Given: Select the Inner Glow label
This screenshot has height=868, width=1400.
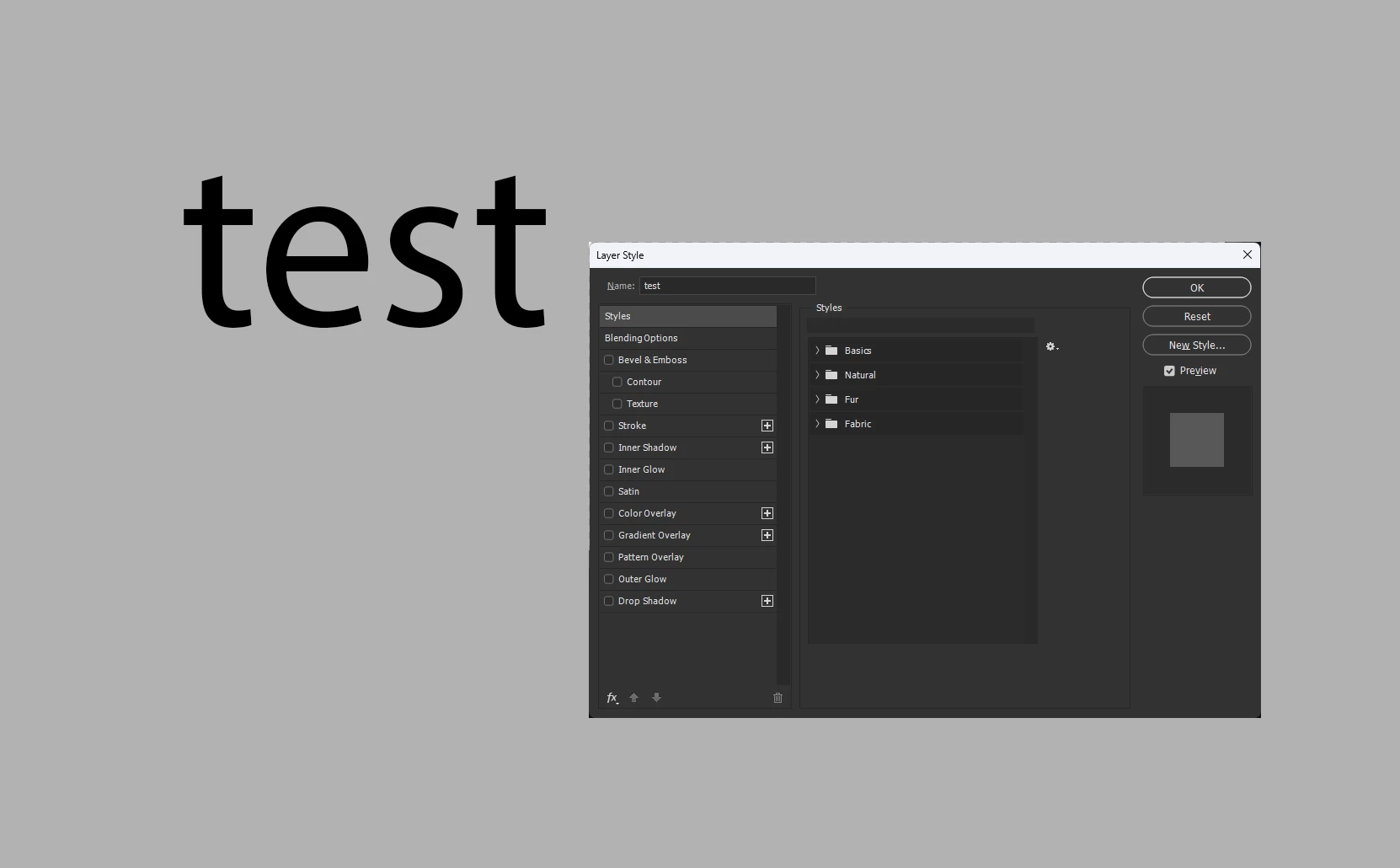Looking at the screenshot, I should point(641,469).
